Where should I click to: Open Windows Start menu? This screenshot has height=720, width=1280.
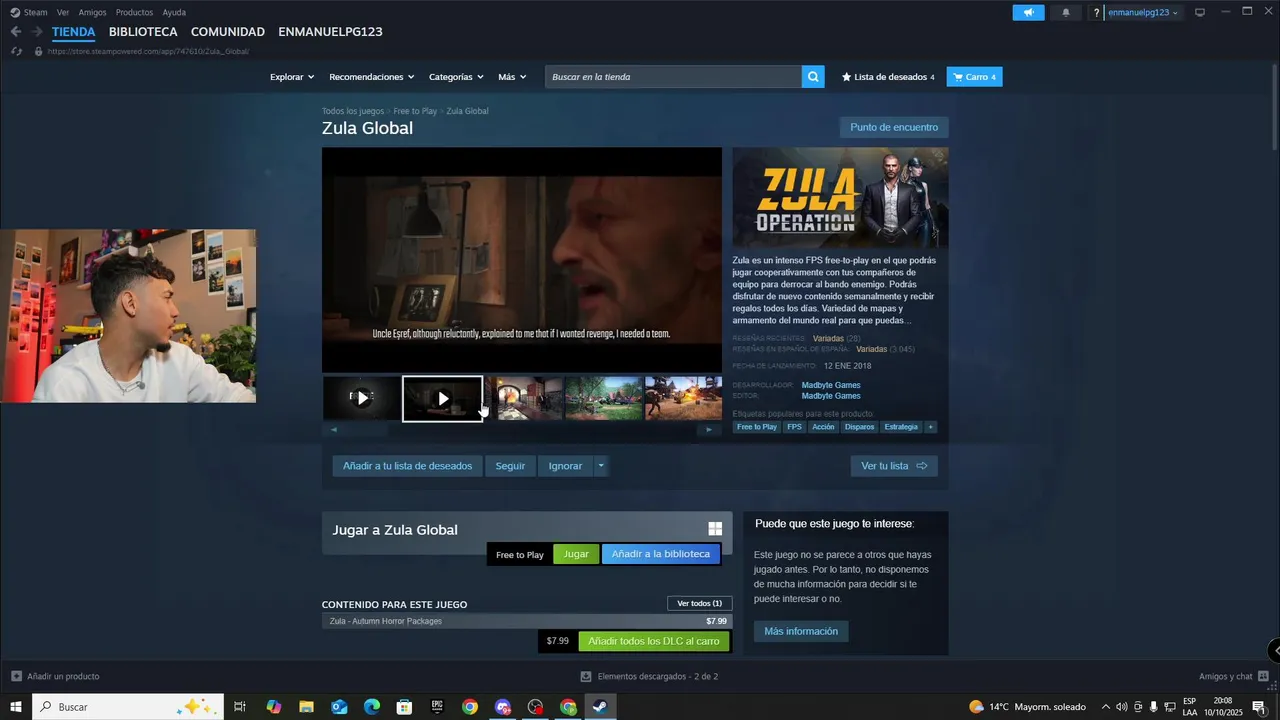click(x=16, y=707)
